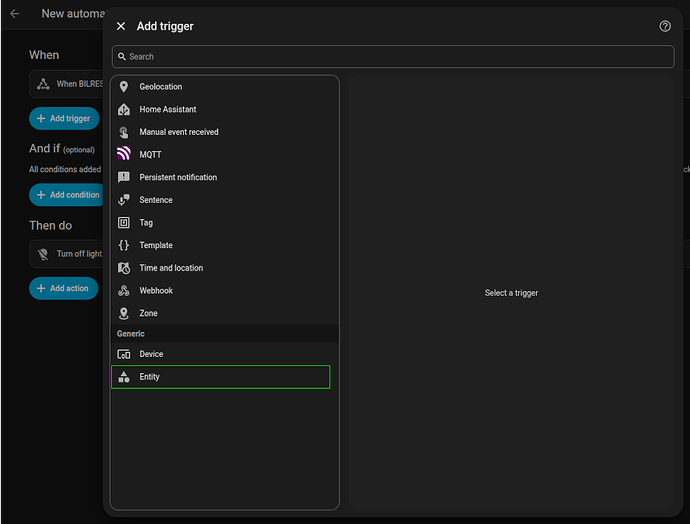Screen dimensions: 690x524
Task: Select the Entity trigger option
Action: [220, 377]
